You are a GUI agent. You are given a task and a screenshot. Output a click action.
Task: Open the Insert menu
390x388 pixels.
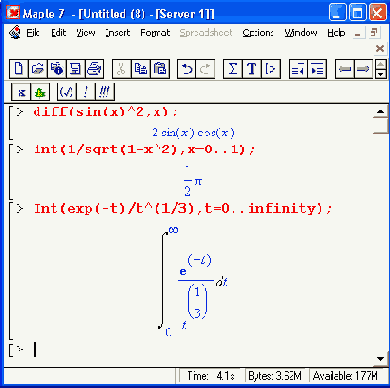[x=118, y=33]
